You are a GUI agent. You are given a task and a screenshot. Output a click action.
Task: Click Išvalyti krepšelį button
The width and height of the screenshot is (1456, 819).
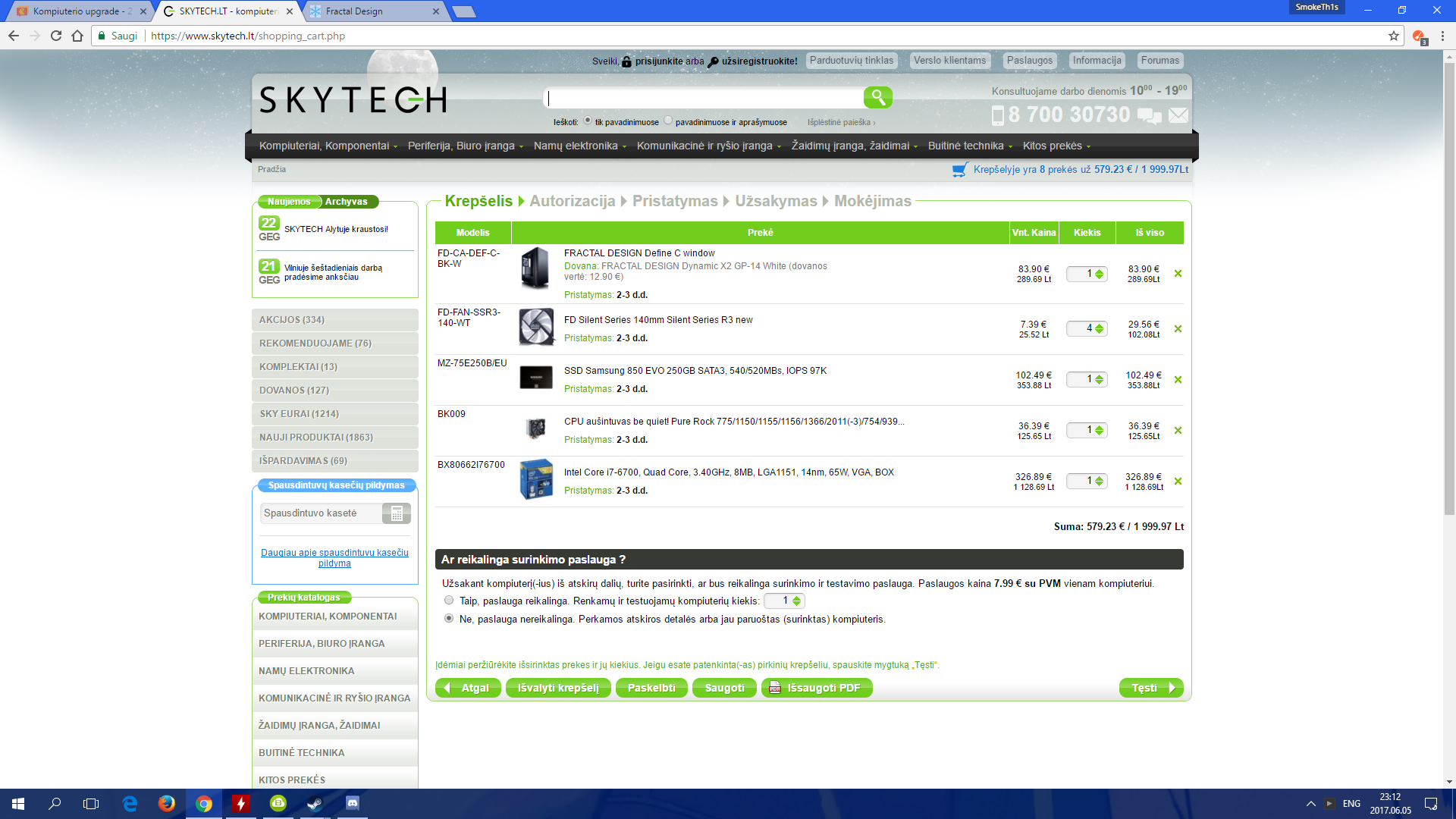click(558, 688)
